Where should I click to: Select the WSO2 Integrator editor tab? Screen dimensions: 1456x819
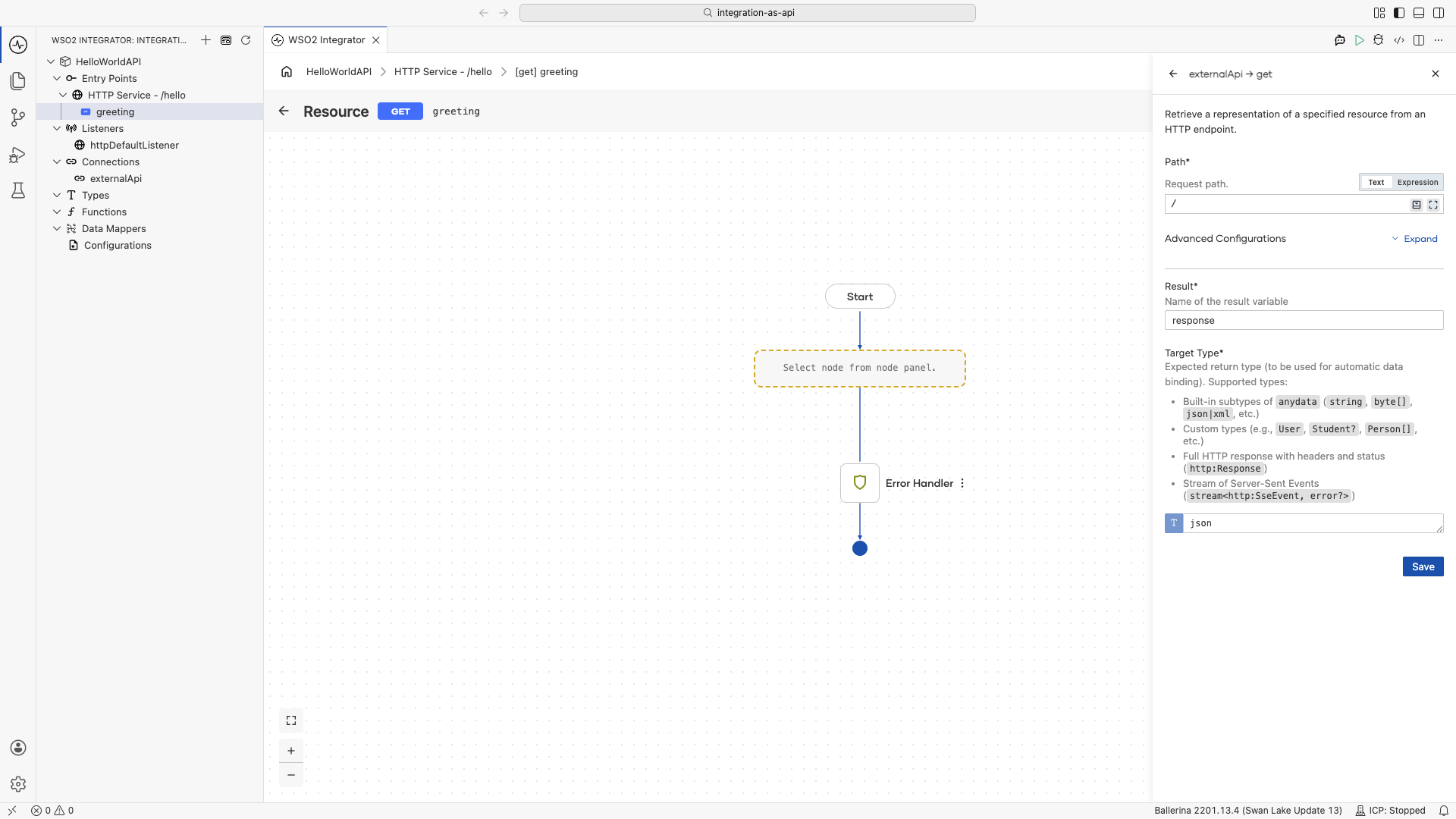point(326,40)
